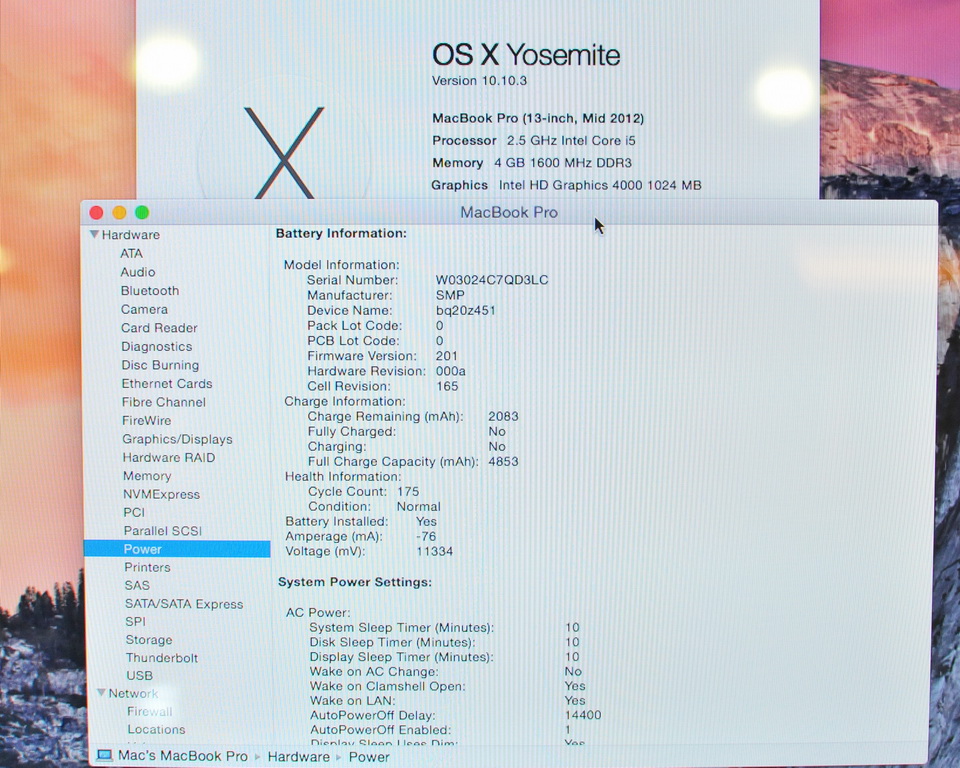Select the PCI entry

tap(134, 513)
